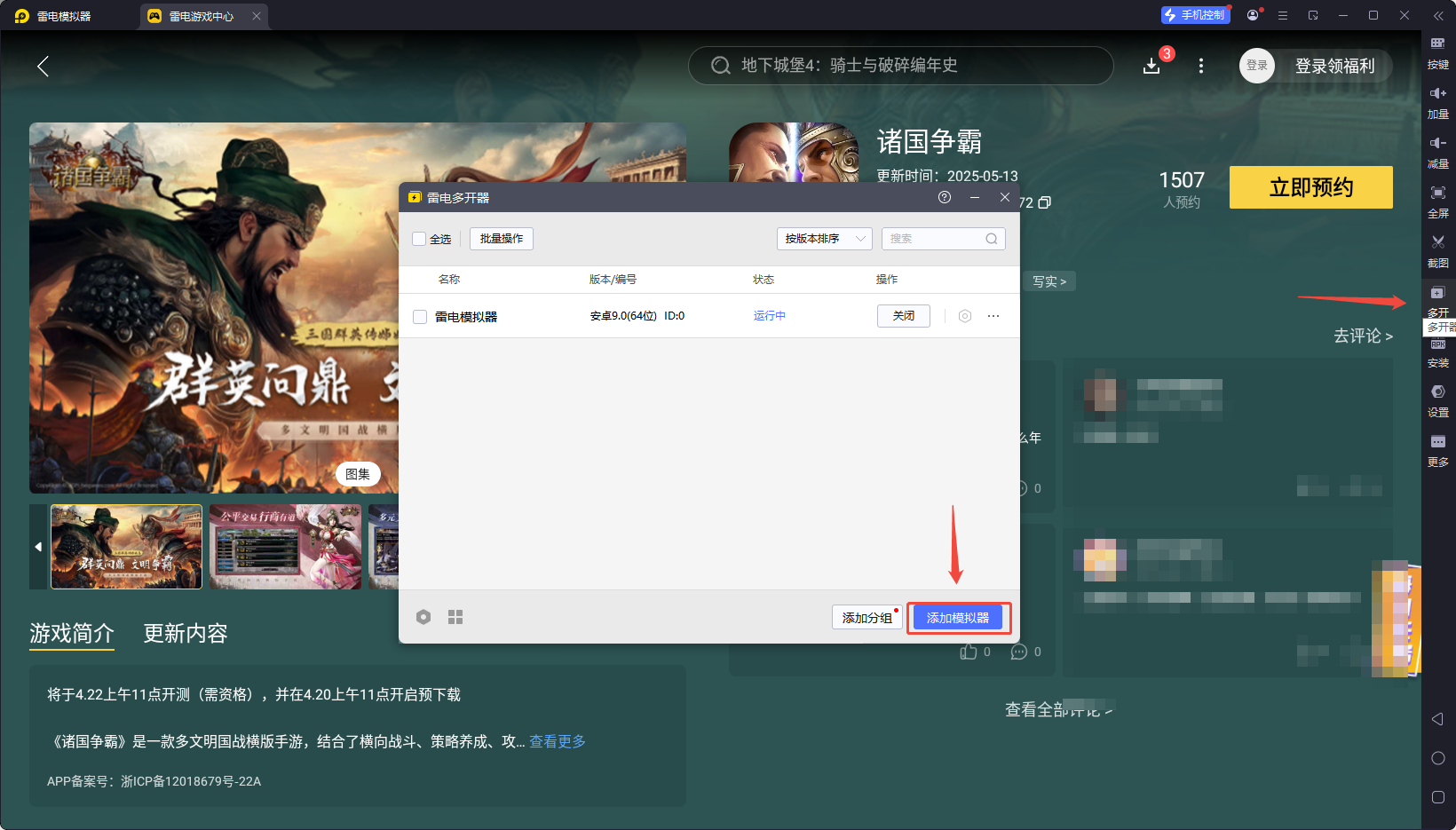Select the 雷电游戏中心 window tab
1456x830 pixels.
[x=201, y=16]
